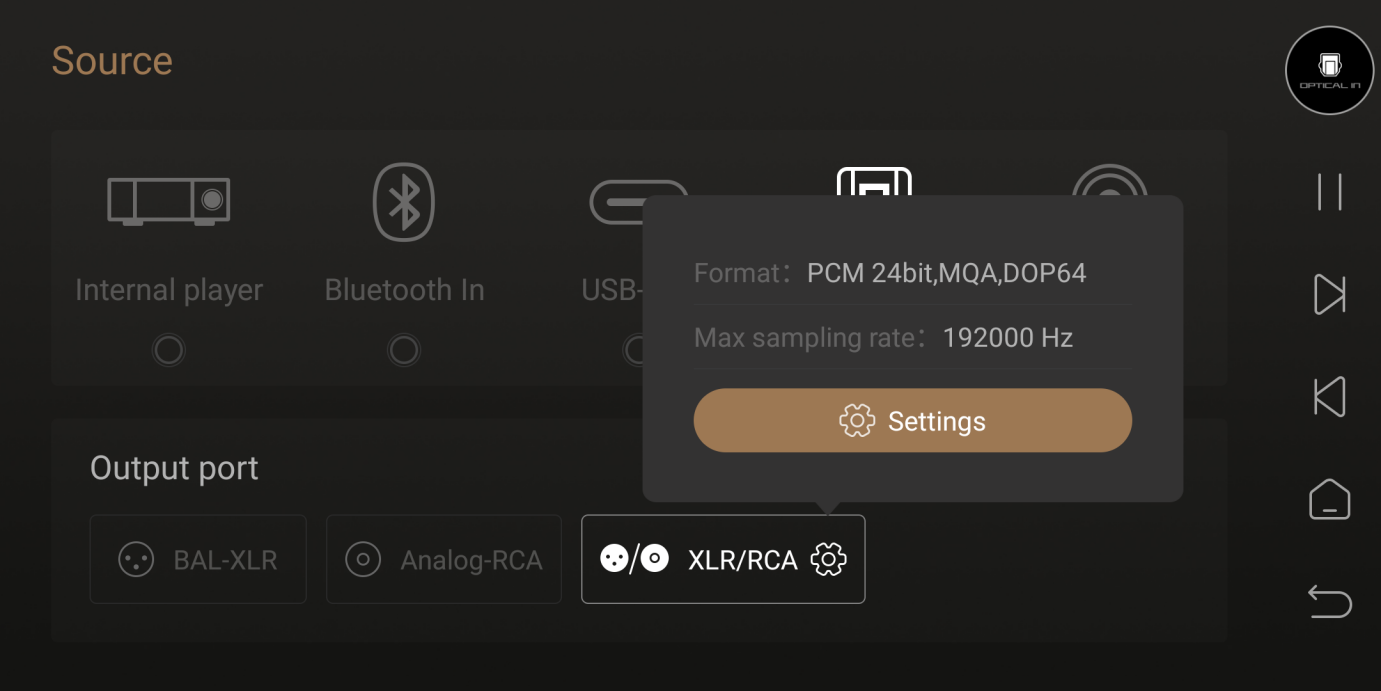Image resolution: width=1381 pixels, height=691 pixels.
Task: Tap the Optical In circular badge
Action: (1329, 70)
